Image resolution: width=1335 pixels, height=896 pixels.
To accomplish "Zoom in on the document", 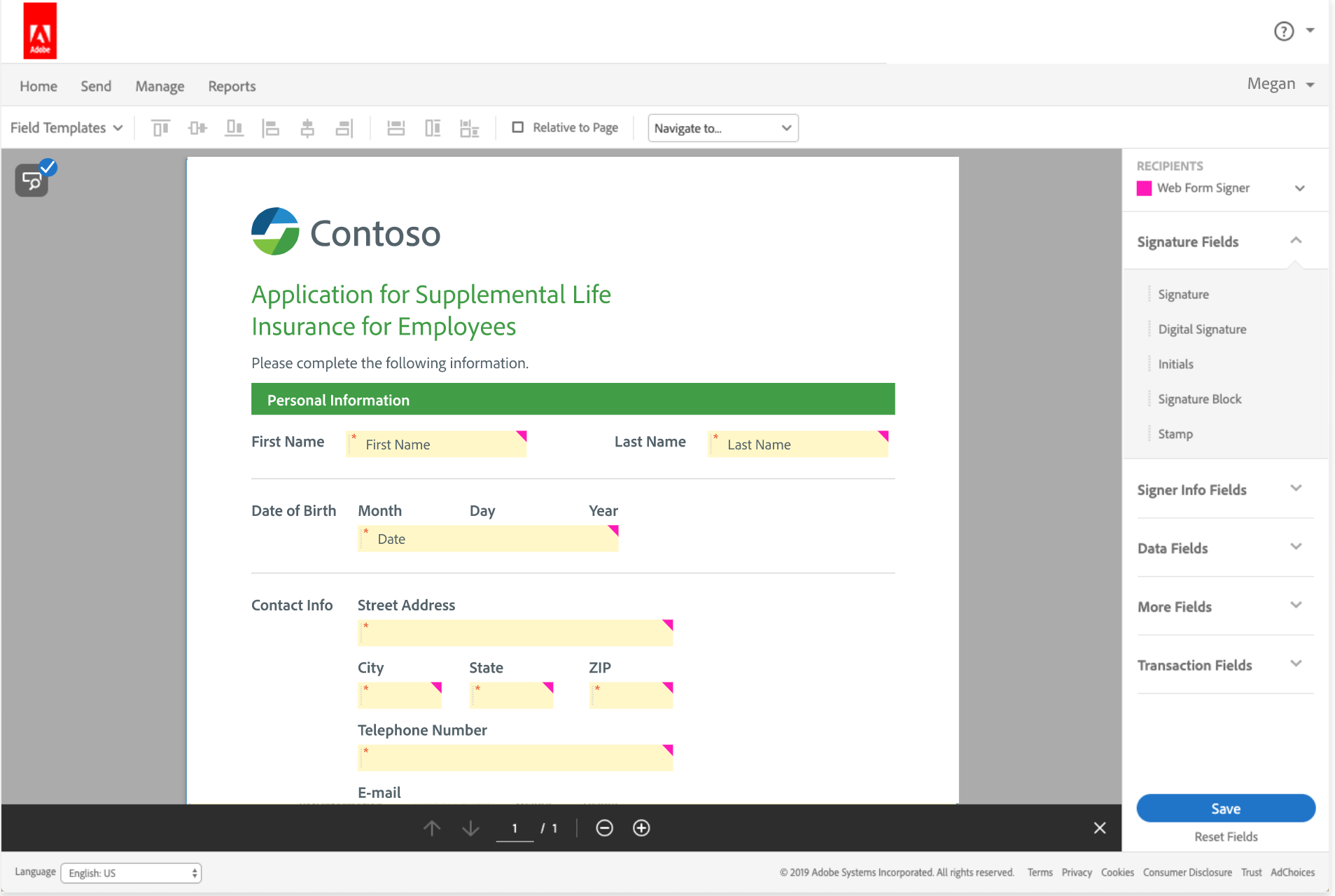I will click(x=641, y=828).
